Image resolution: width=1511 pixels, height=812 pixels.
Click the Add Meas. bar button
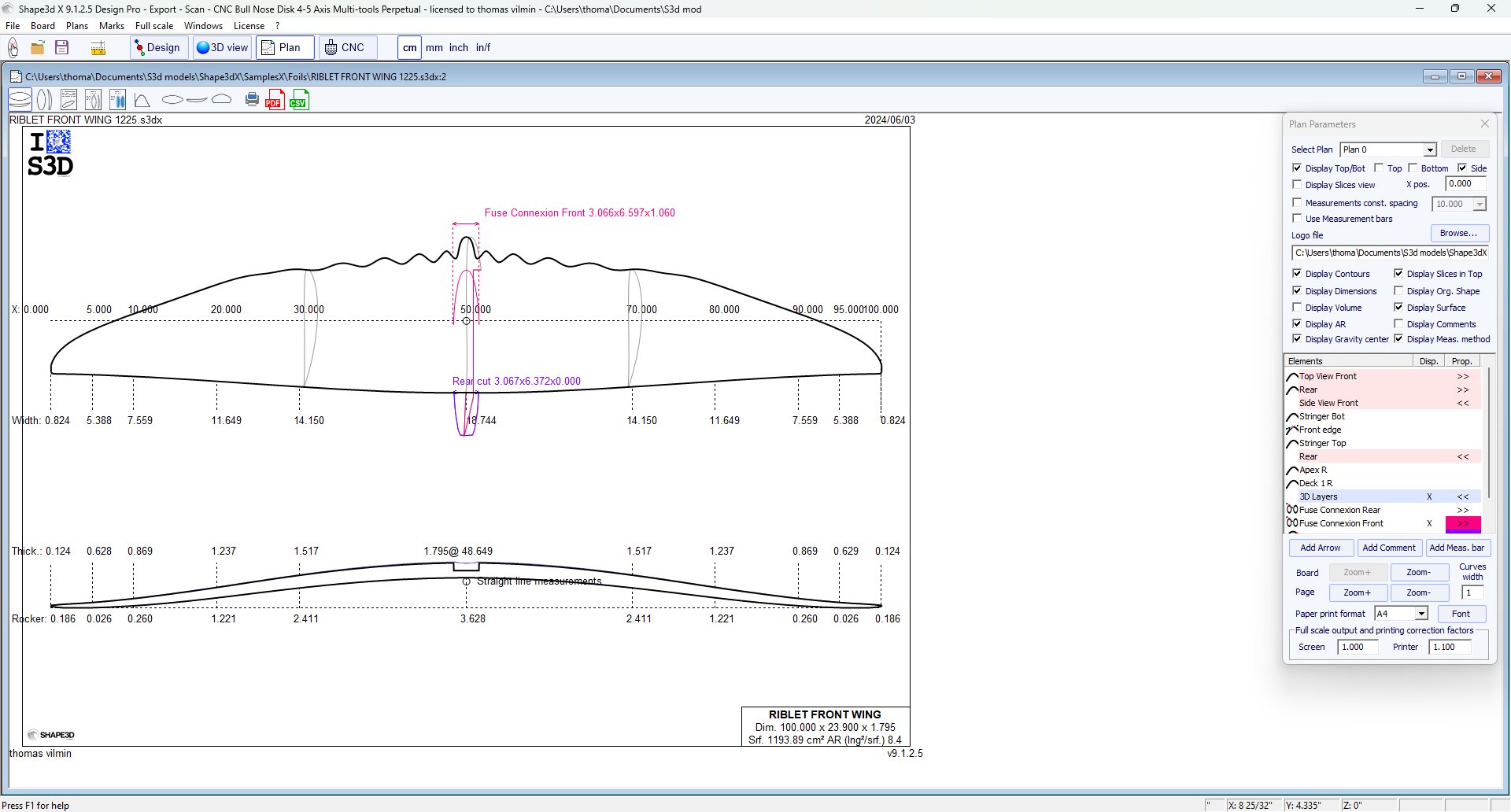1457,548
